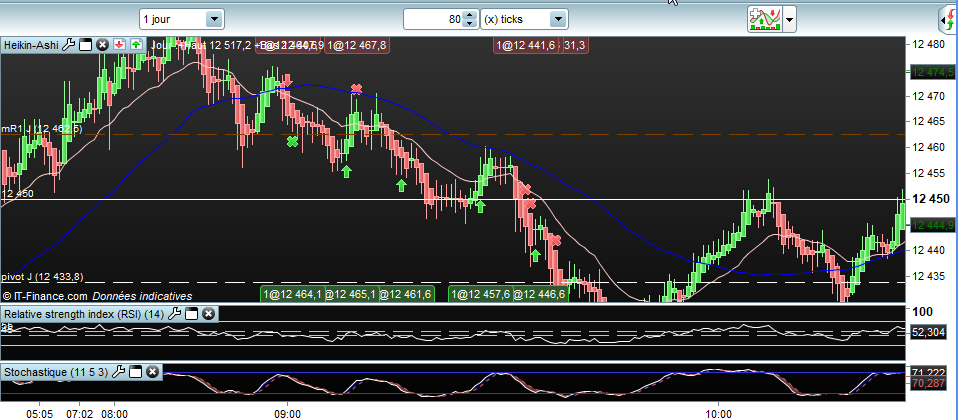Select the red order label 1@12 441,6
958x420 pixels.
click(x=526, y=45)
